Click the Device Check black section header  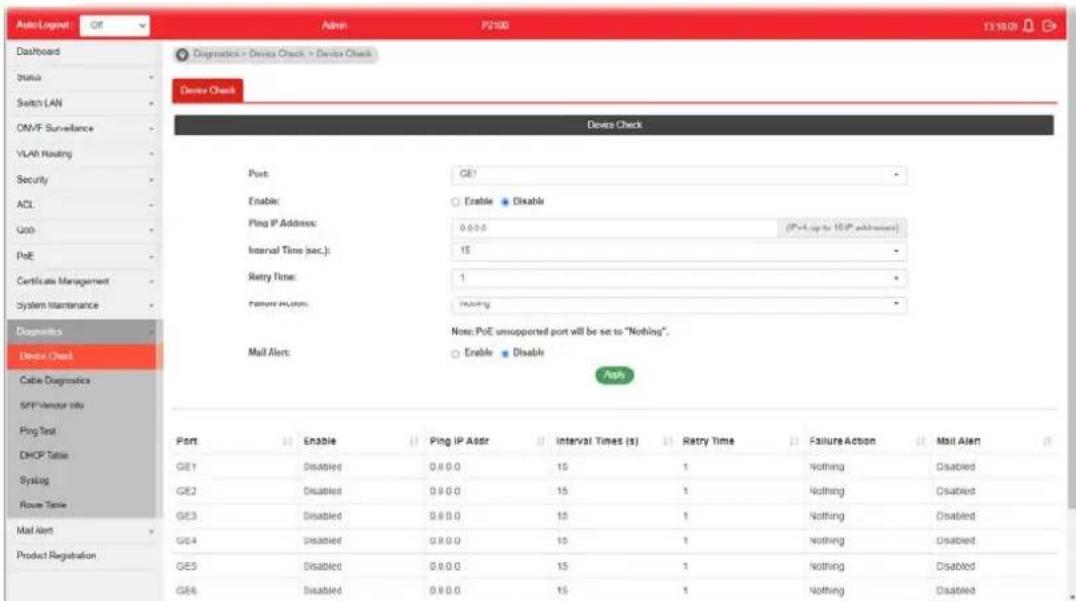pyautogui.click(x=613, y=125)
